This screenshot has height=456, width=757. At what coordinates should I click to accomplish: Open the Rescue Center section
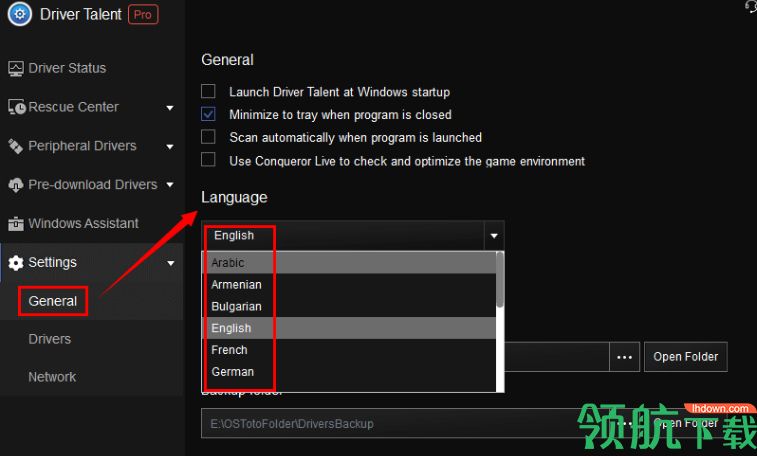click(x=73, y=107)
